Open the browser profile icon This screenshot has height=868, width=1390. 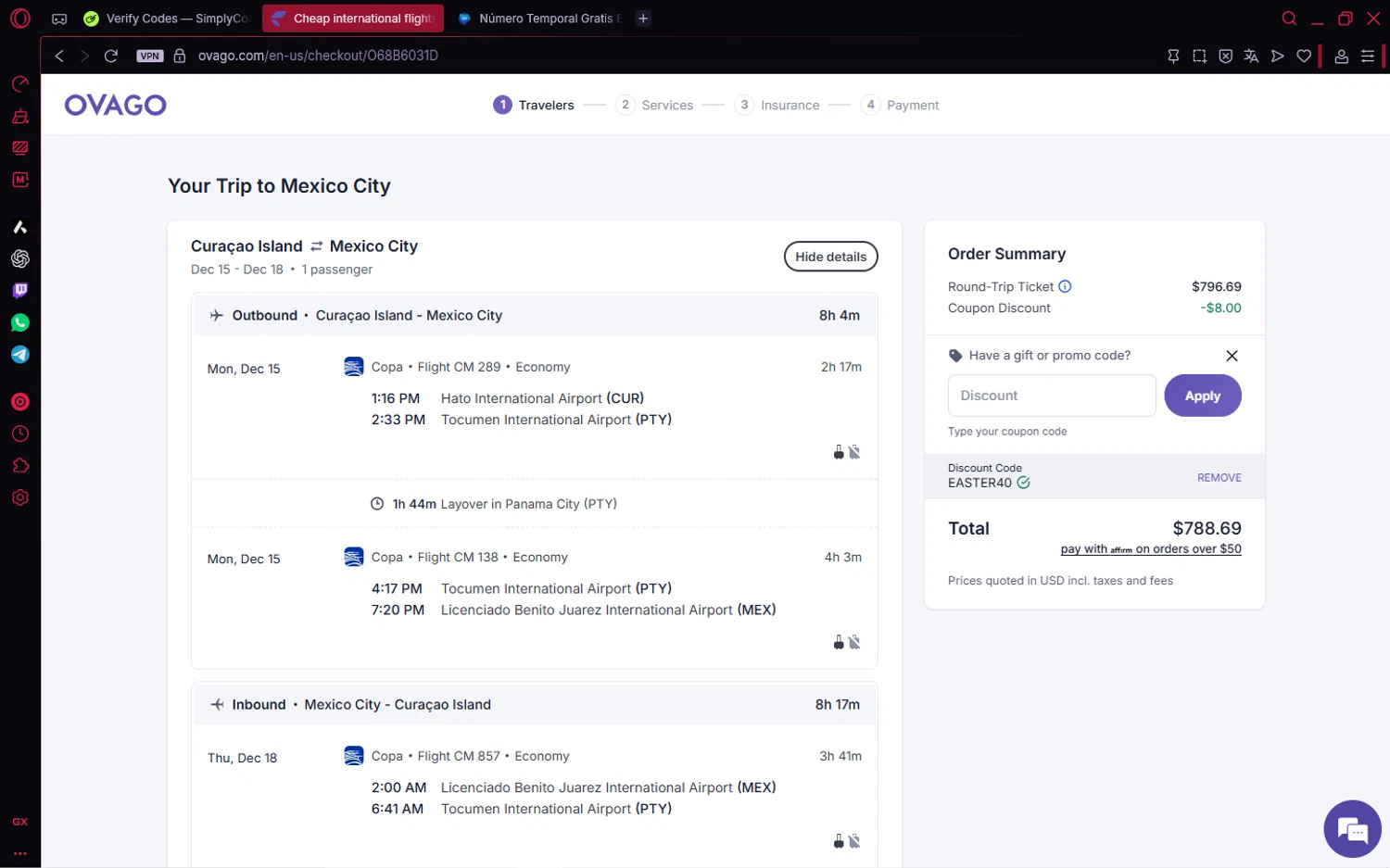[1341, 57]
